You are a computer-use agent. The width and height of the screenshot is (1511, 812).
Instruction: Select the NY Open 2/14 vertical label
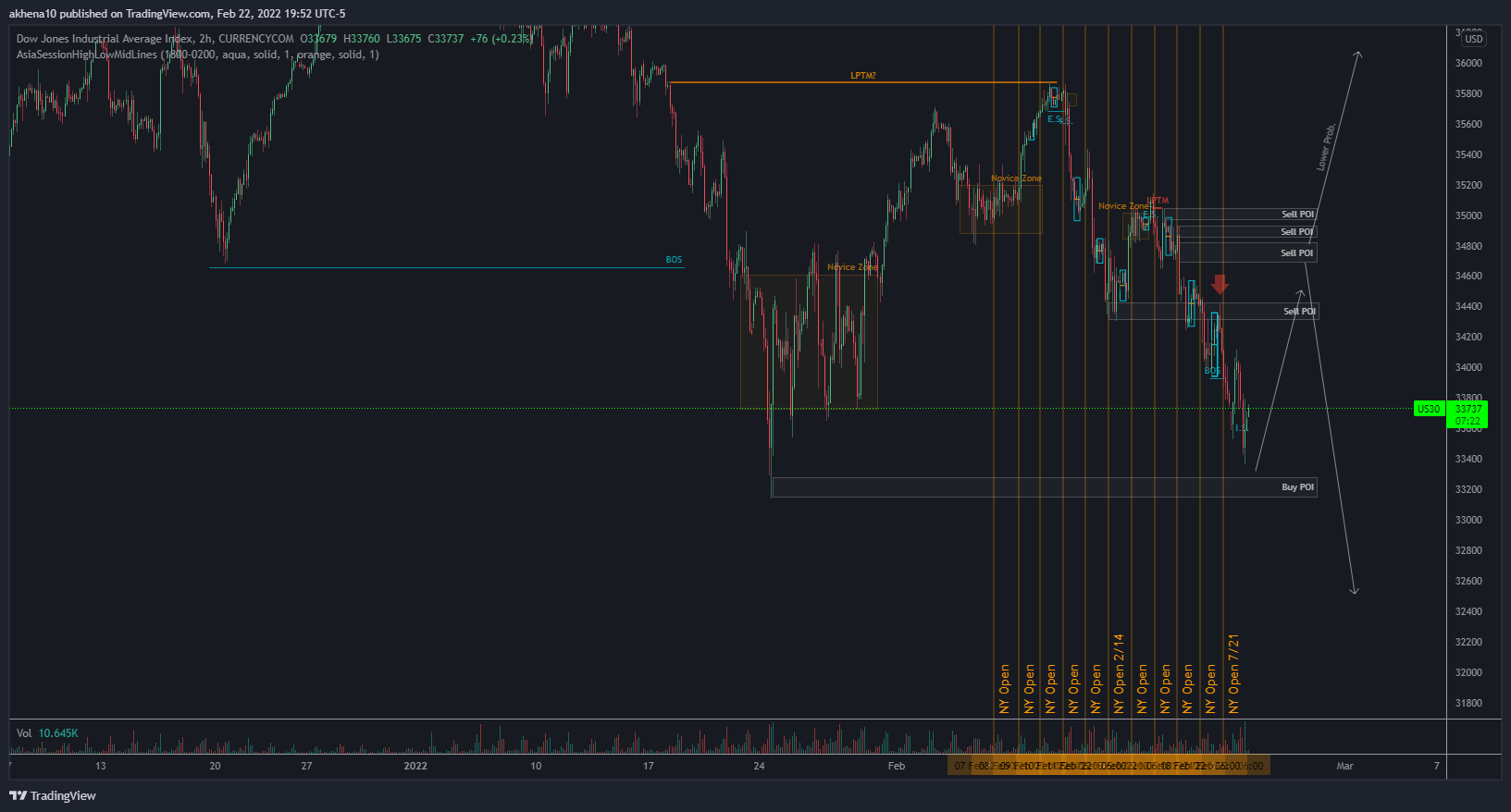coord(1119,673)
